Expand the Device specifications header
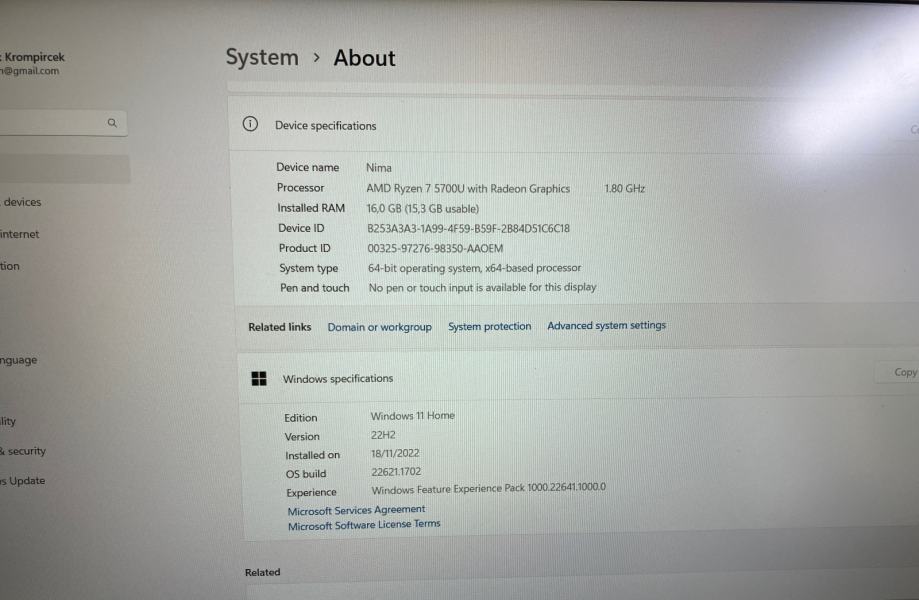The height and width of the screenshot is (600, 919). 573,125
